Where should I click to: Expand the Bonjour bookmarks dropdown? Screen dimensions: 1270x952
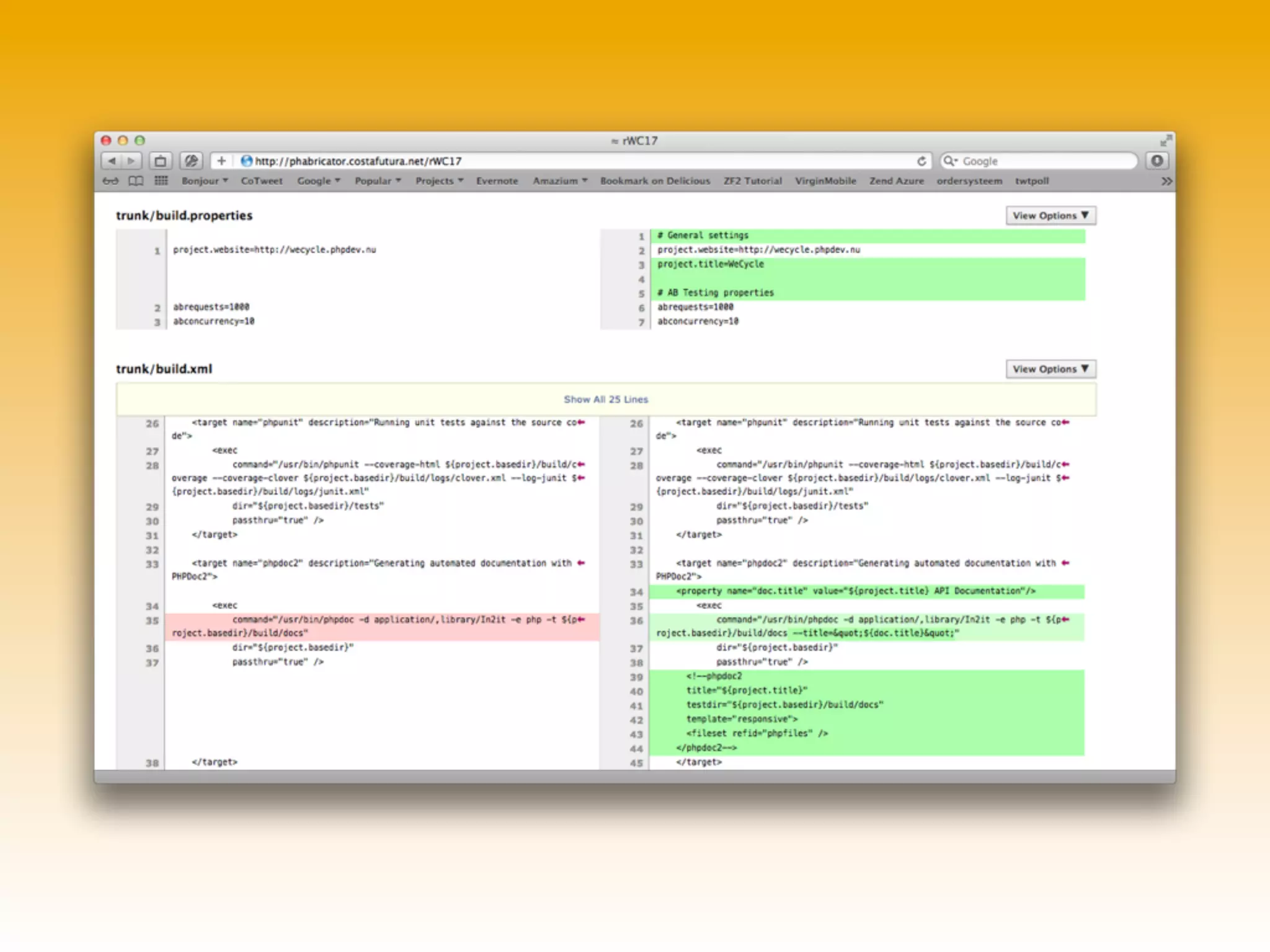(x=205, y=181)
